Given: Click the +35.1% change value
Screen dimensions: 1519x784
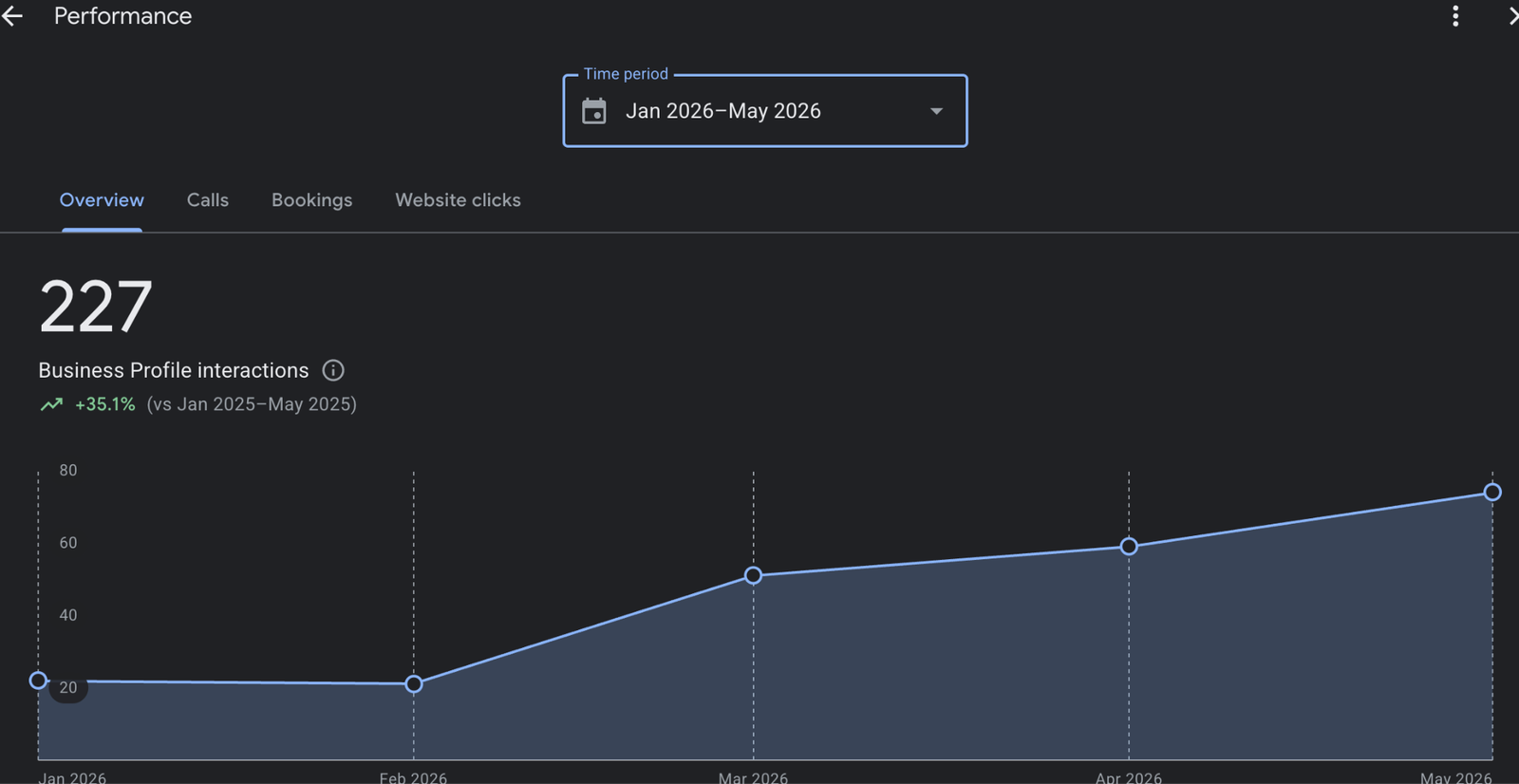Looking at the screenshot, I should [105, 404].
